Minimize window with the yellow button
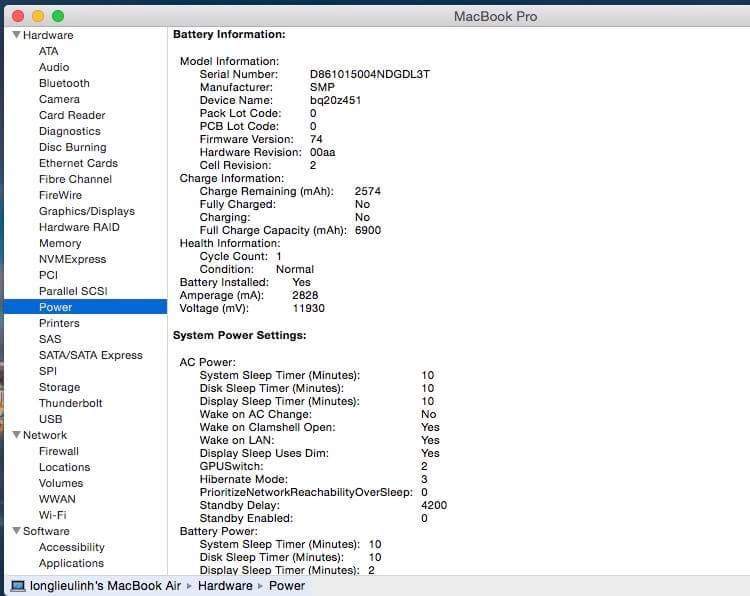This screenshot has width=750, height=596. point(38,16)
